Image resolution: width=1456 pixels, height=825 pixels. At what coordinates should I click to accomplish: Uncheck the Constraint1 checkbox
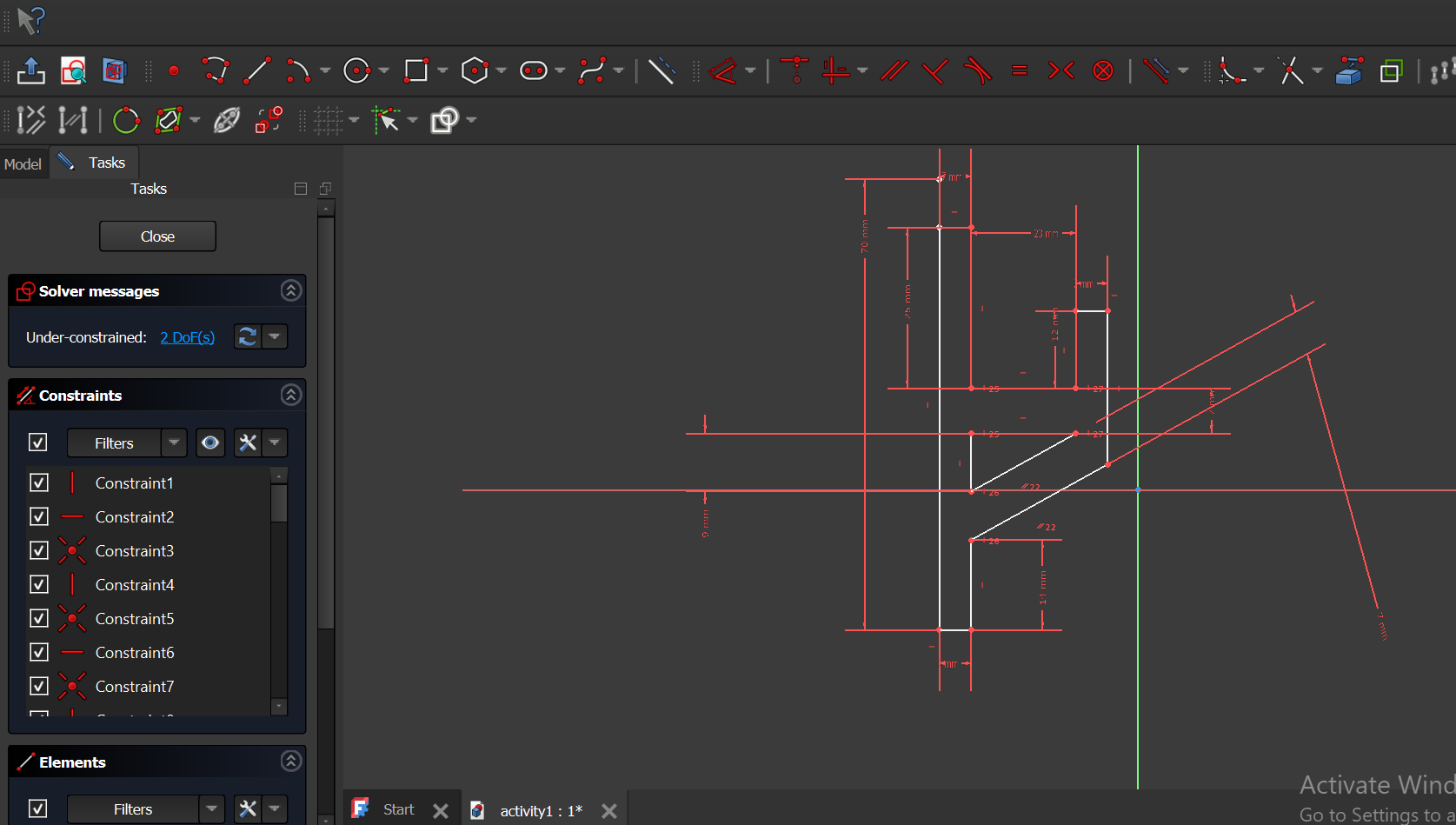coord(39,482)
